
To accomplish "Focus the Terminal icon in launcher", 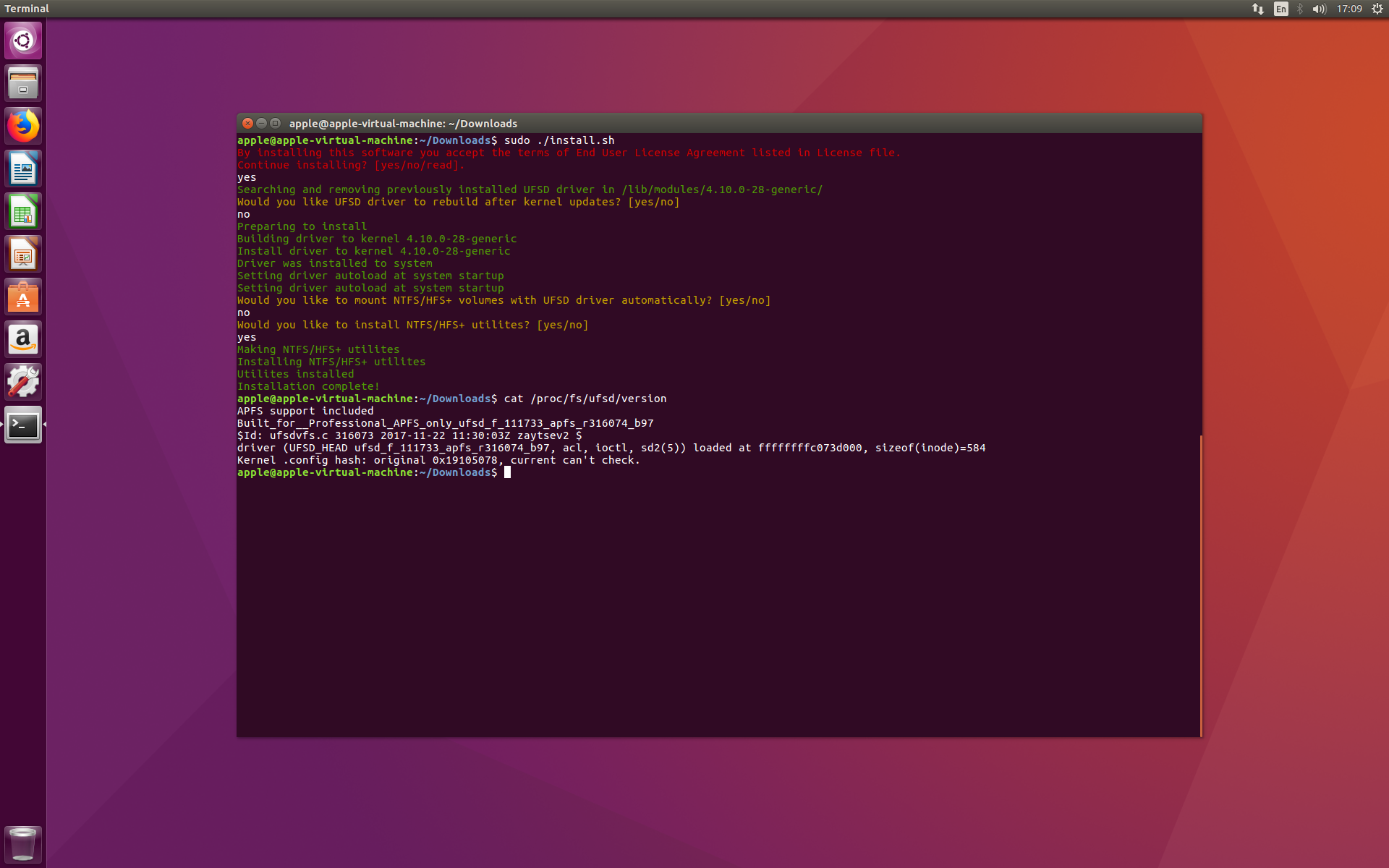I will click(23, 425).
